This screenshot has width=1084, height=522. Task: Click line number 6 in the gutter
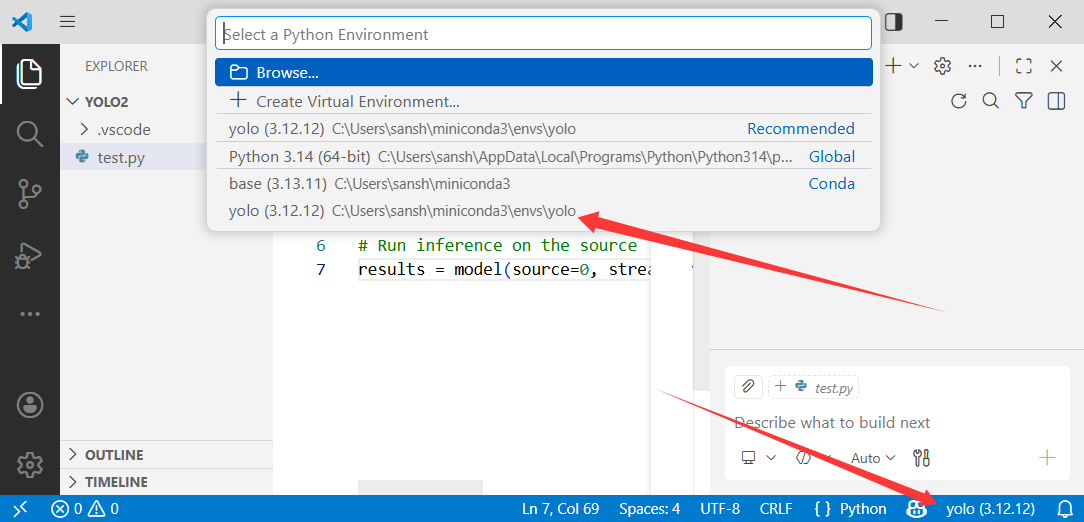pyautogui.click(x=320, y=245)
